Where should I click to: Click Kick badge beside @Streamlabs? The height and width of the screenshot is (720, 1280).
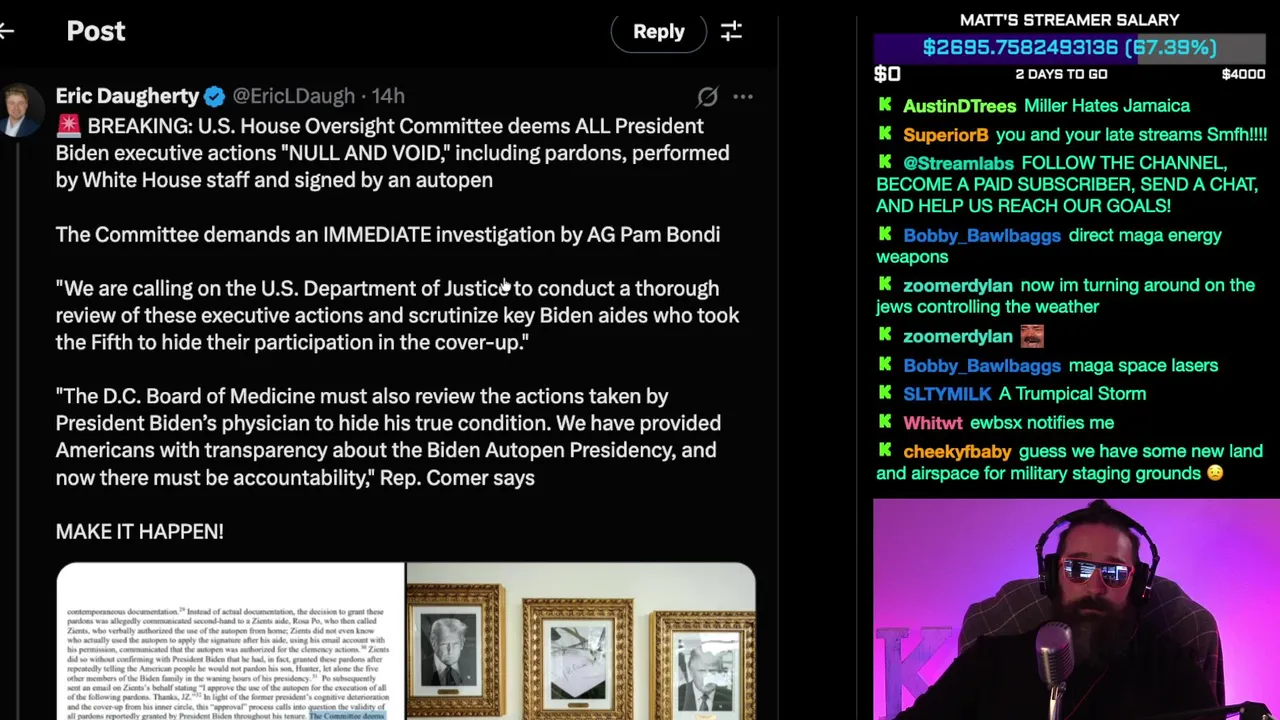[885, 163]
